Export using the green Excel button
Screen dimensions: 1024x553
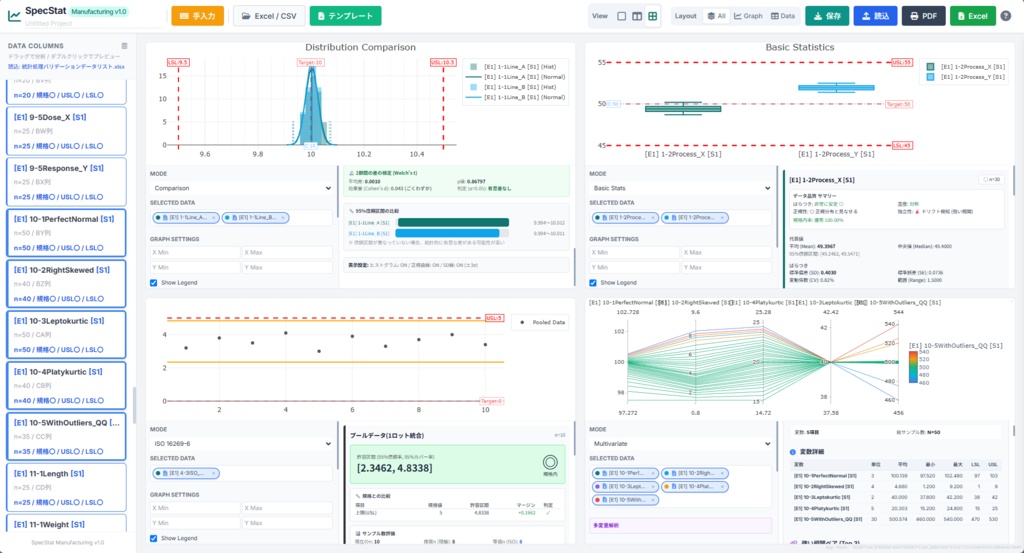[972, 16]
